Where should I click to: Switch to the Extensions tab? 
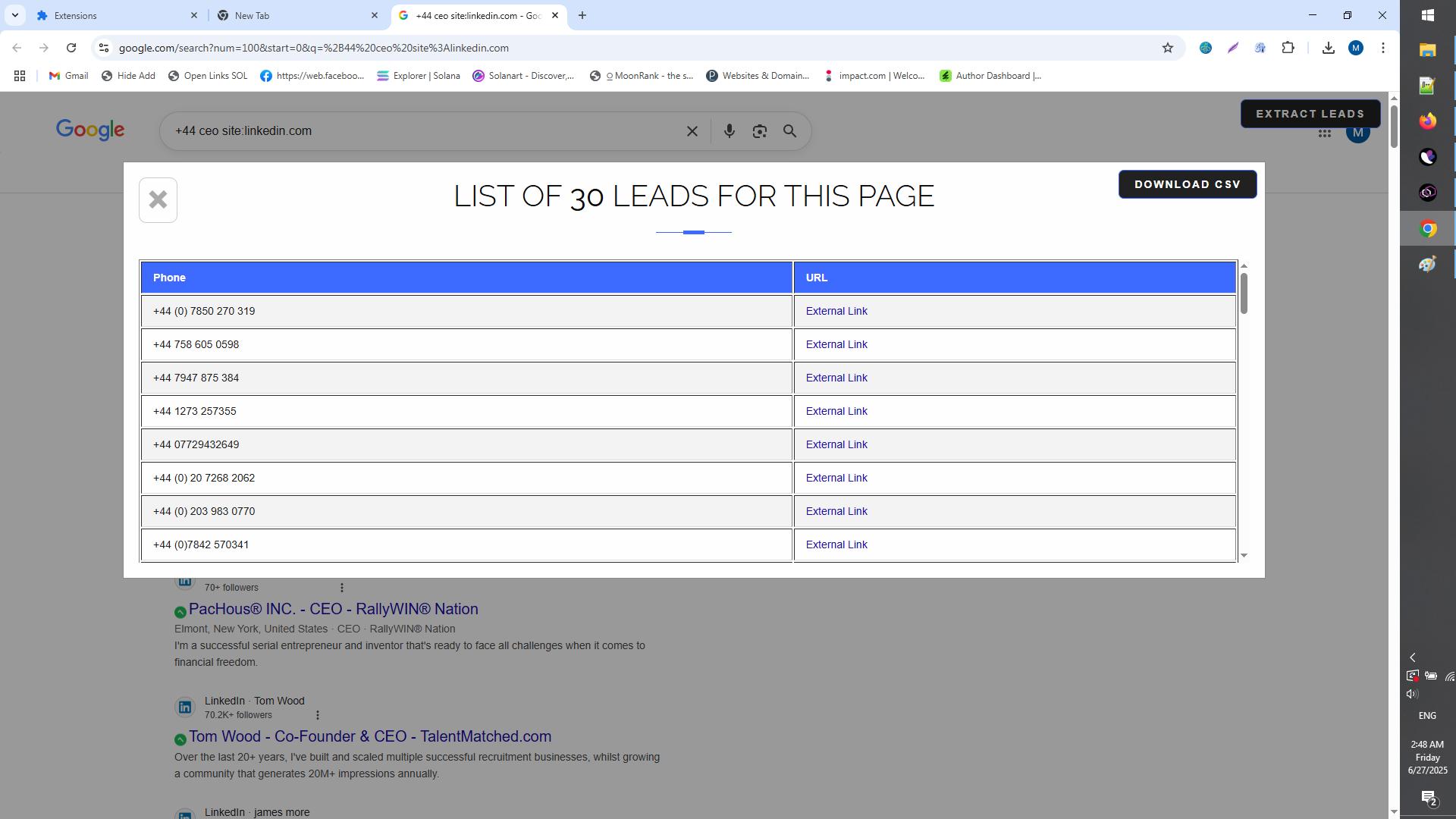coord(114,15)
